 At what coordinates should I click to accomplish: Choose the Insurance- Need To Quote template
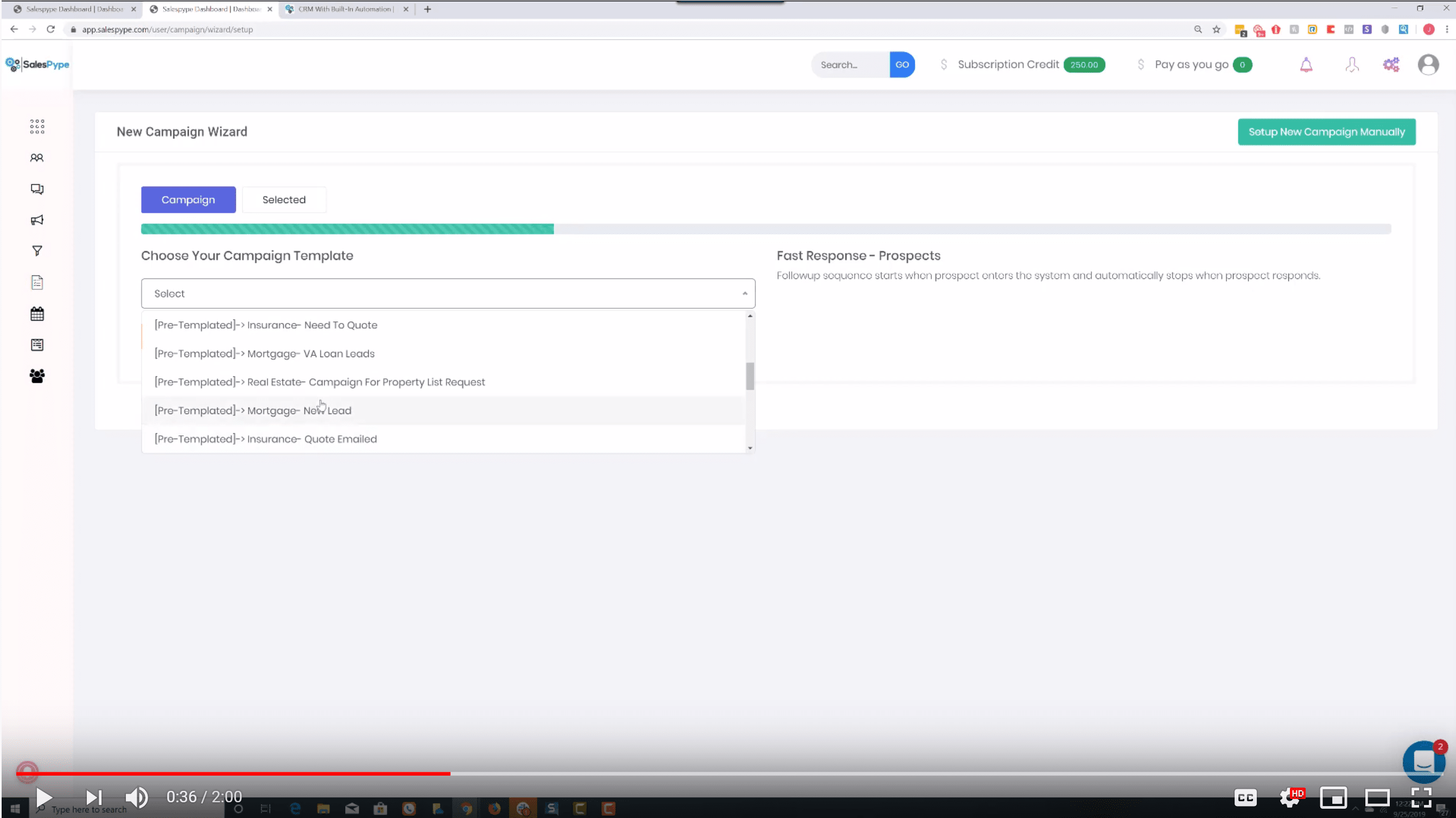tap(266, 325)
